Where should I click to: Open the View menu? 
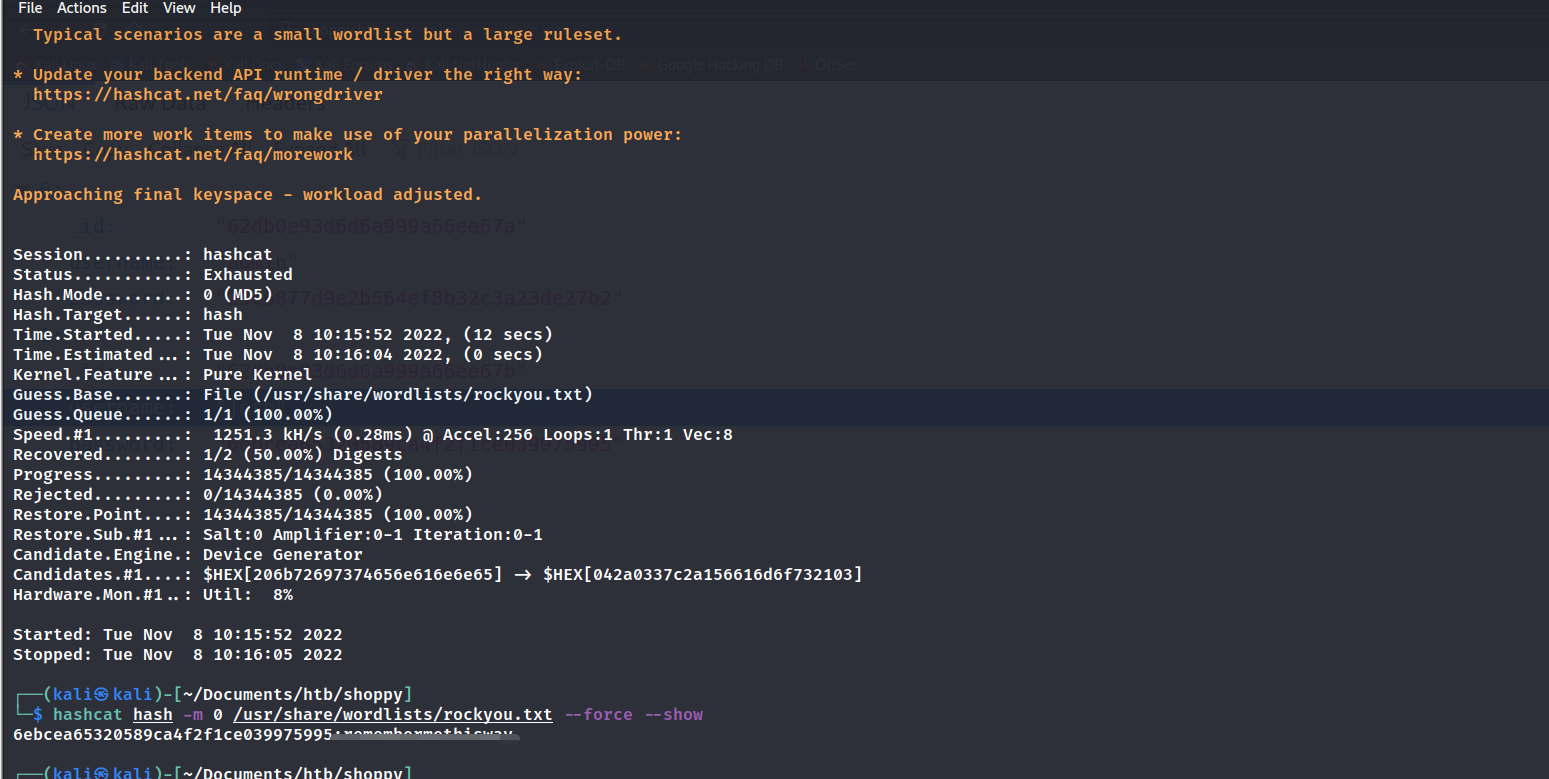click(179, 8)
